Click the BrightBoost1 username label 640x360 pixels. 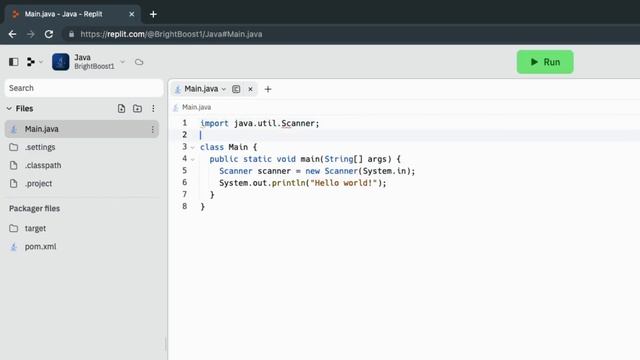coord(94,67)
